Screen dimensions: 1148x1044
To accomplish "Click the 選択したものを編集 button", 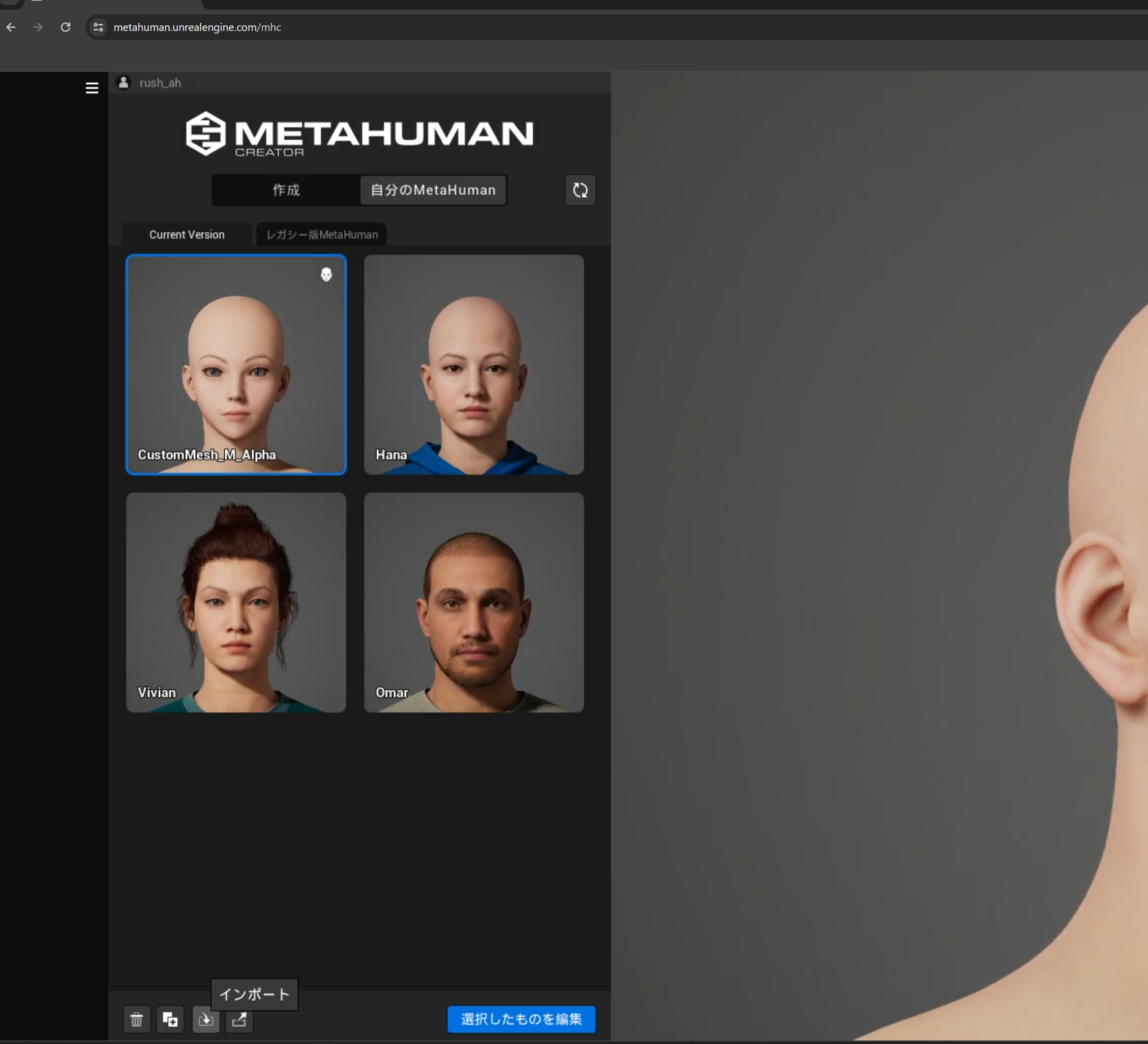I will pos(520,1020).
